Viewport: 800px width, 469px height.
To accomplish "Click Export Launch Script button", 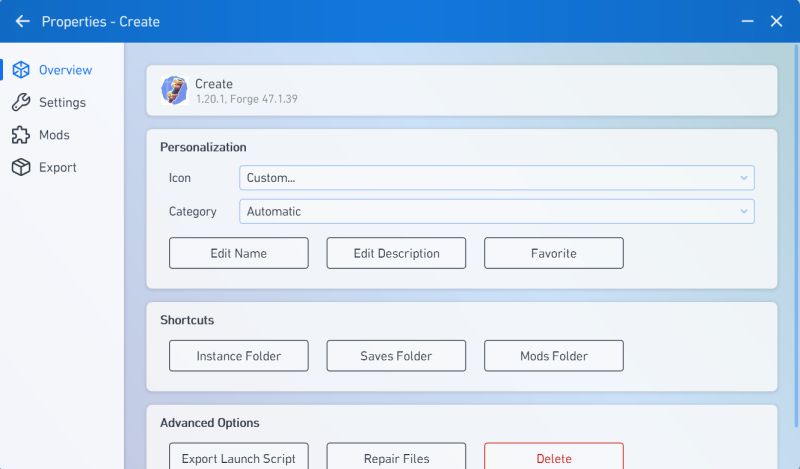I will tap(239, 456).
